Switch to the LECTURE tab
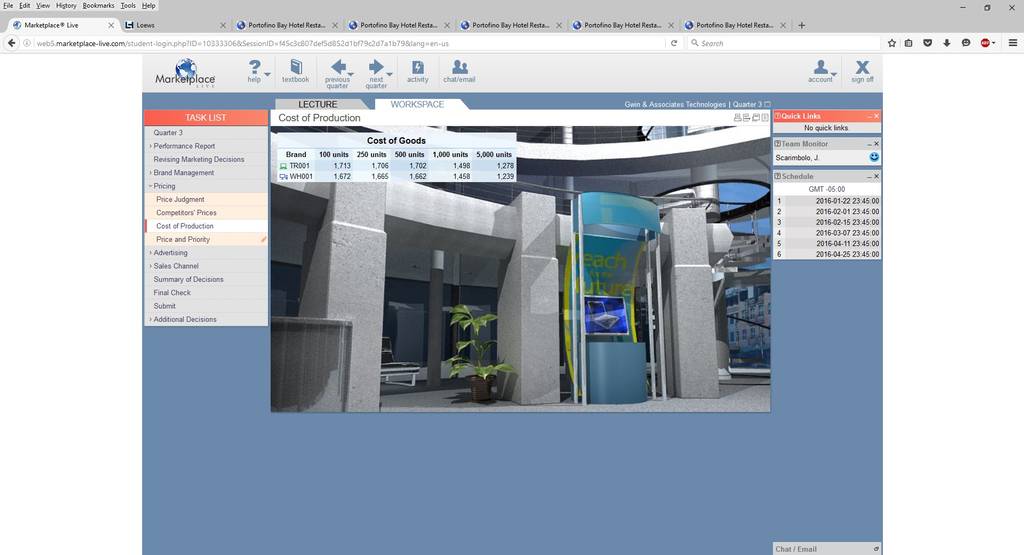The width and height of the screenshot is (1024, 555). [x=318, y=104]
